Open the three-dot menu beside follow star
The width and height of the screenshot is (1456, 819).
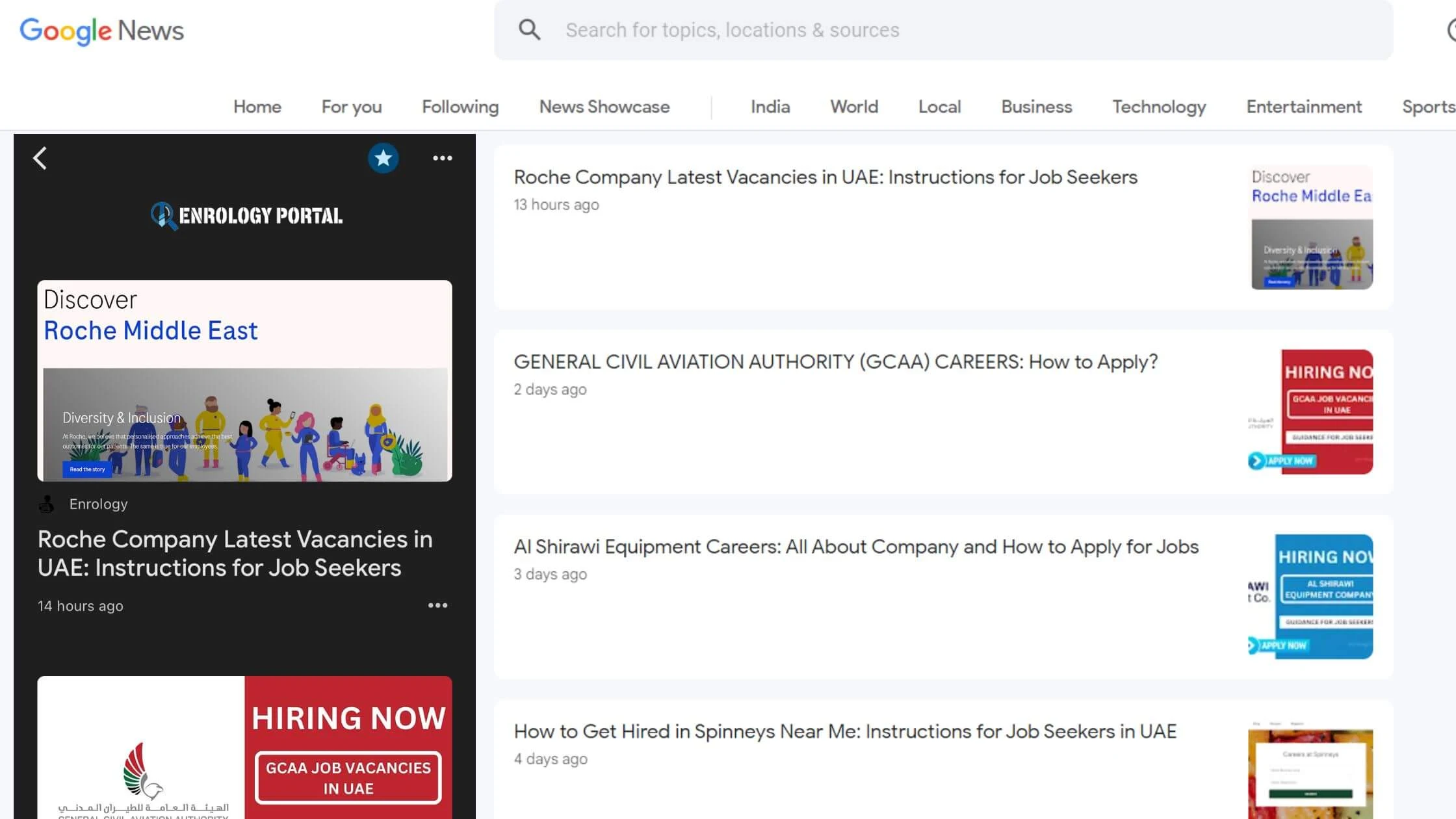pos(443,158)
